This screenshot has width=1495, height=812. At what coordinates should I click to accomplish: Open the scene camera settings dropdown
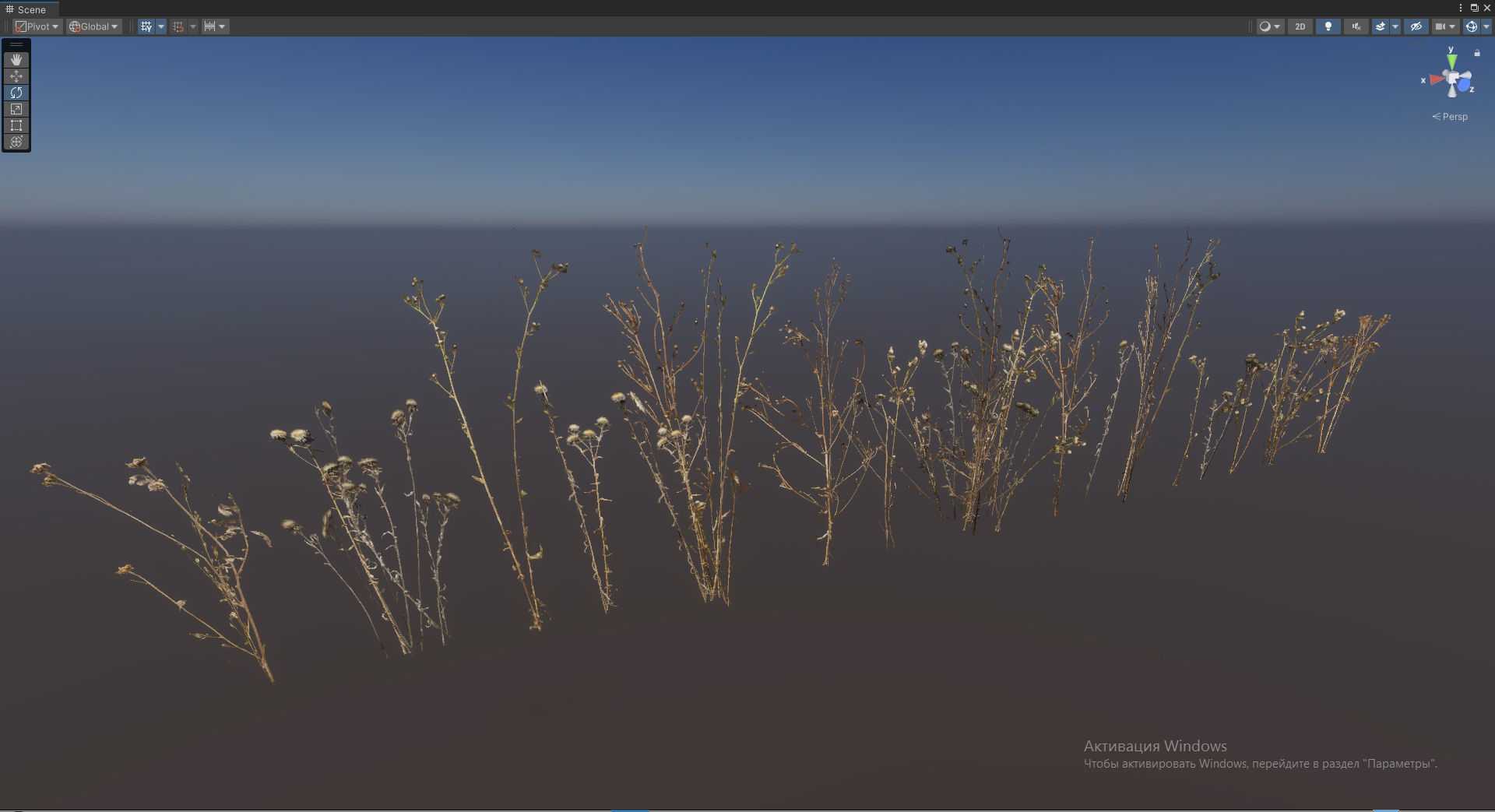pos(1445,26)
